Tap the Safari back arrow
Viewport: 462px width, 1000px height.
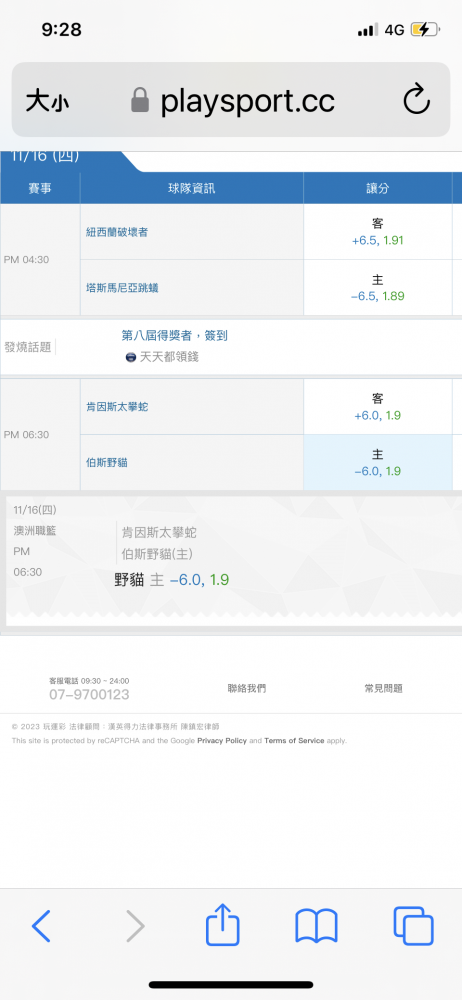[41, 926]
